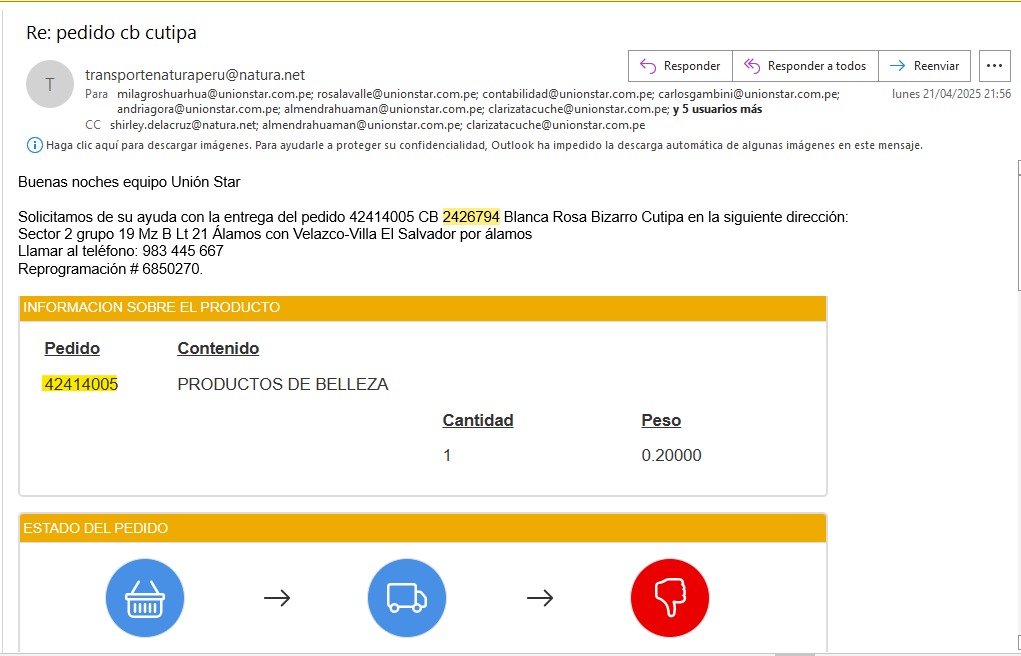The height and width of the screenshot is (656, 1021).
Task: Click the blue delivery truck status icon
Action: coord(407,598)
